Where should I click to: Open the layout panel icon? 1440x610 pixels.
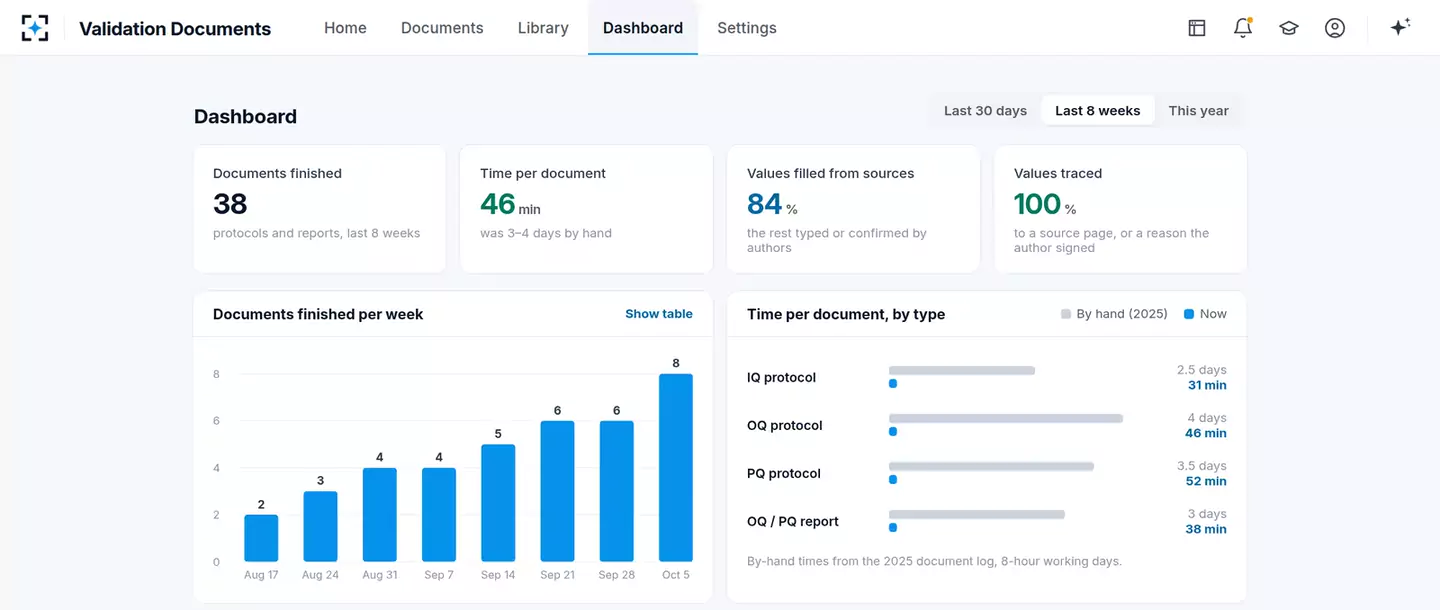(x=1197, y=28)
